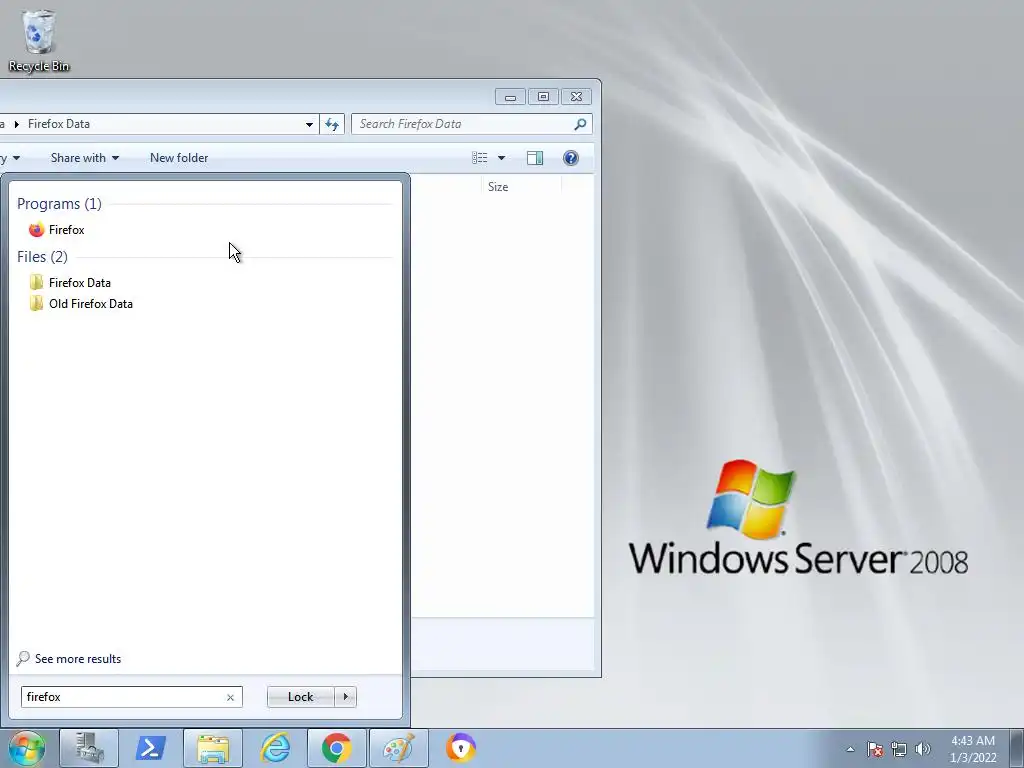1024x768 pixels.
Task: Expand the breadcrumb arrow before Firefox Data
Action: point(16,124)
